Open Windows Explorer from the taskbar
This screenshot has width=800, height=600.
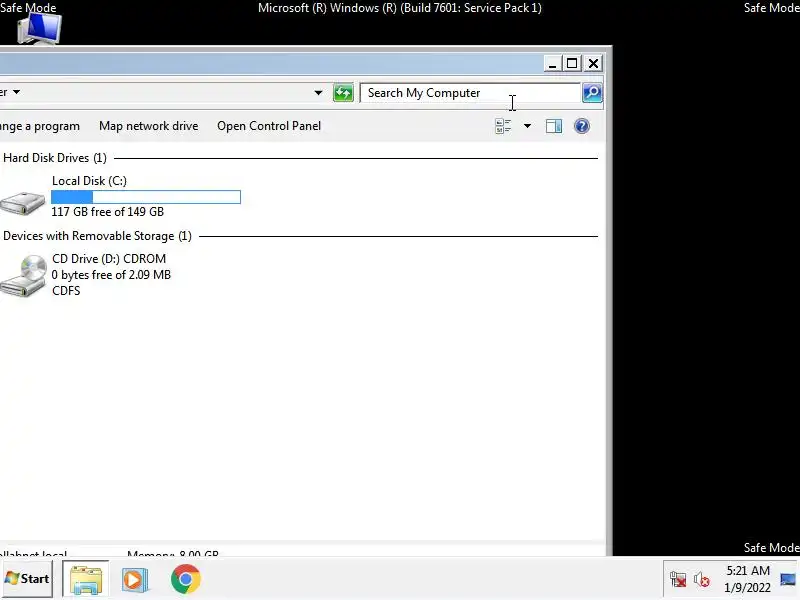[86, 579]
